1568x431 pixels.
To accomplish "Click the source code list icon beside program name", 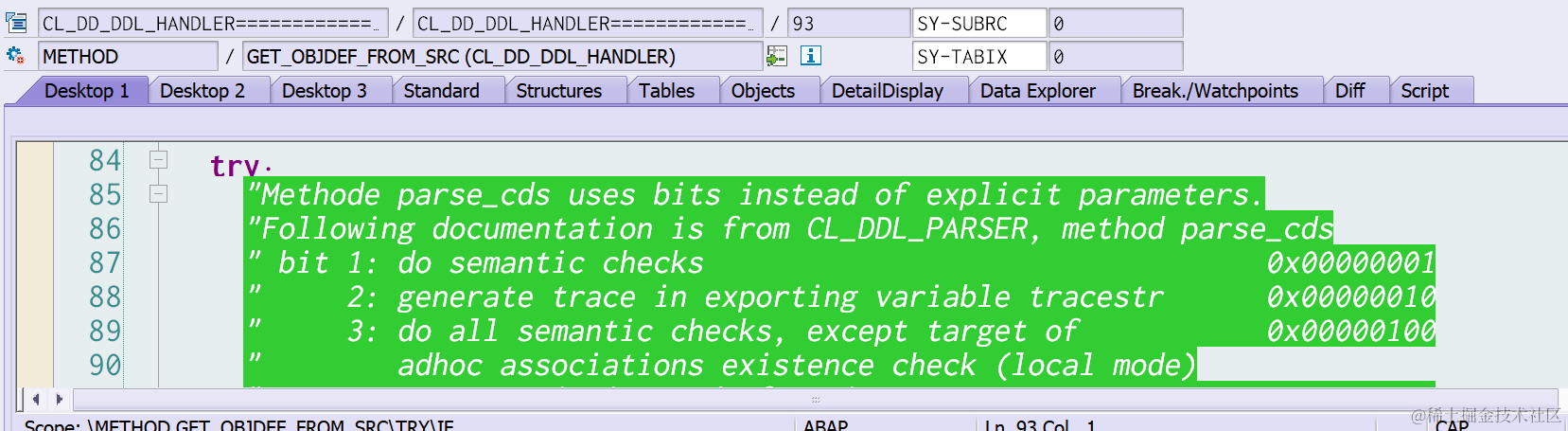I will (x=16, y=22).
